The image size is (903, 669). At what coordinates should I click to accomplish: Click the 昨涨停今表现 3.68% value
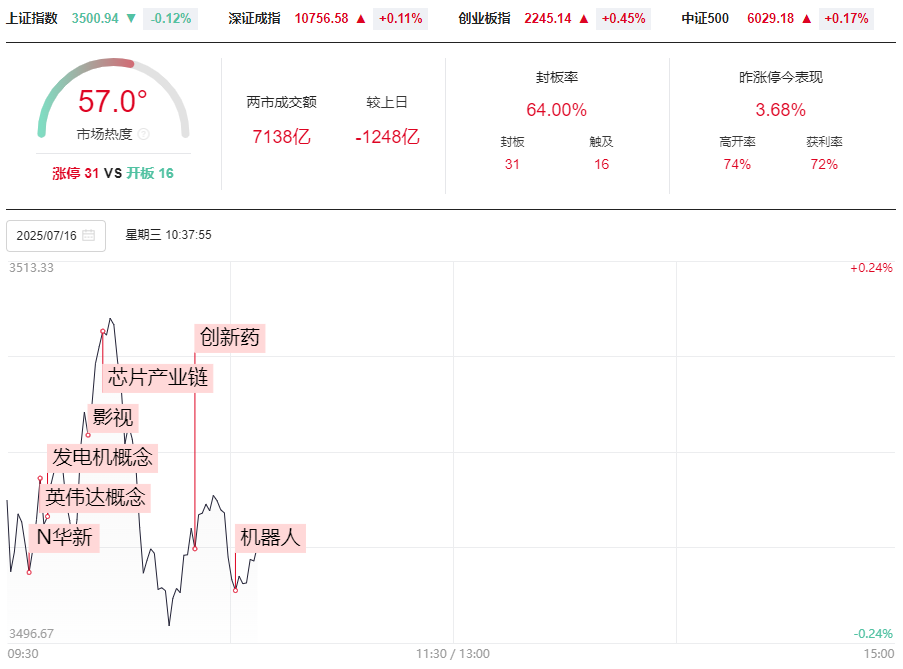(x=780, y=109)
